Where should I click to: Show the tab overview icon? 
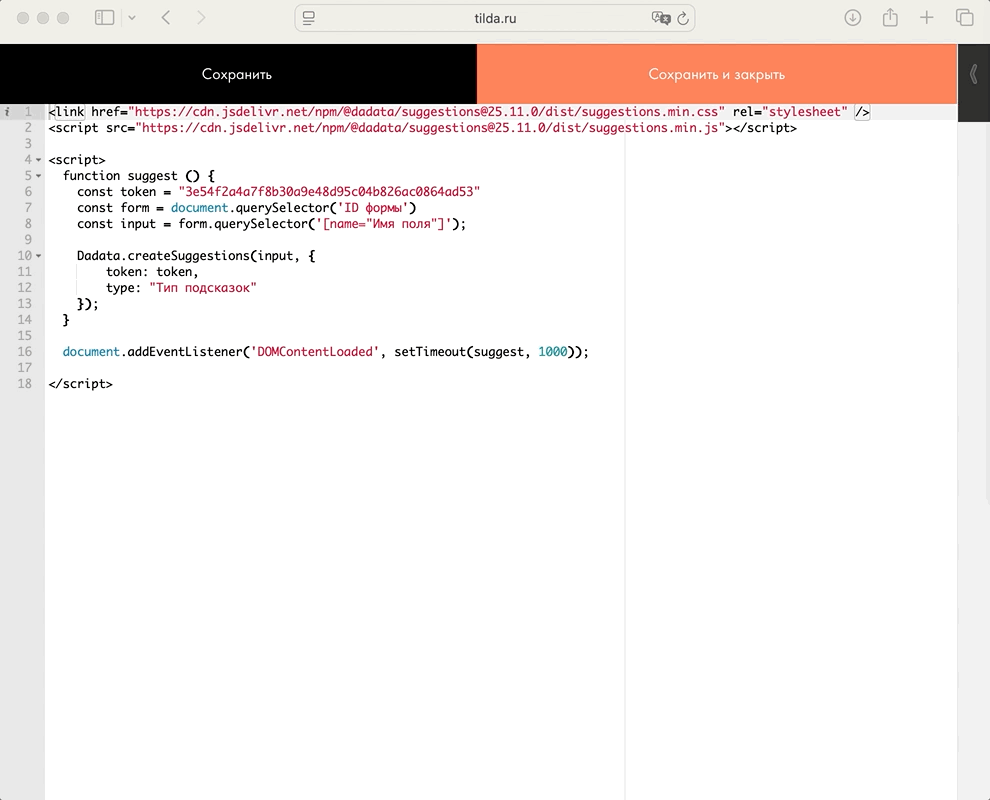pos(964,18)
